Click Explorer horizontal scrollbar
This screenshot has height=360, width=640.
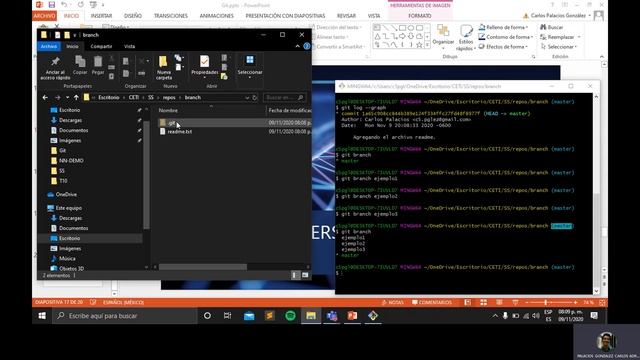[203, 267]
